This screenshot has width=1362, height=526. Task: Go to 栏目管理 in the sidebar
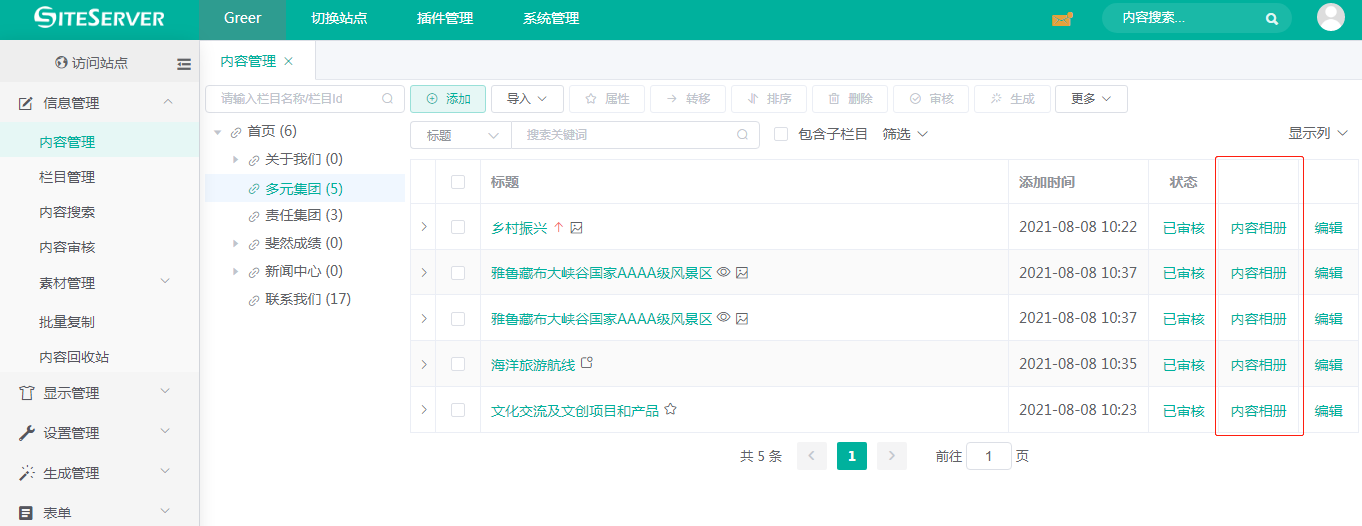(x=67, y=177)
